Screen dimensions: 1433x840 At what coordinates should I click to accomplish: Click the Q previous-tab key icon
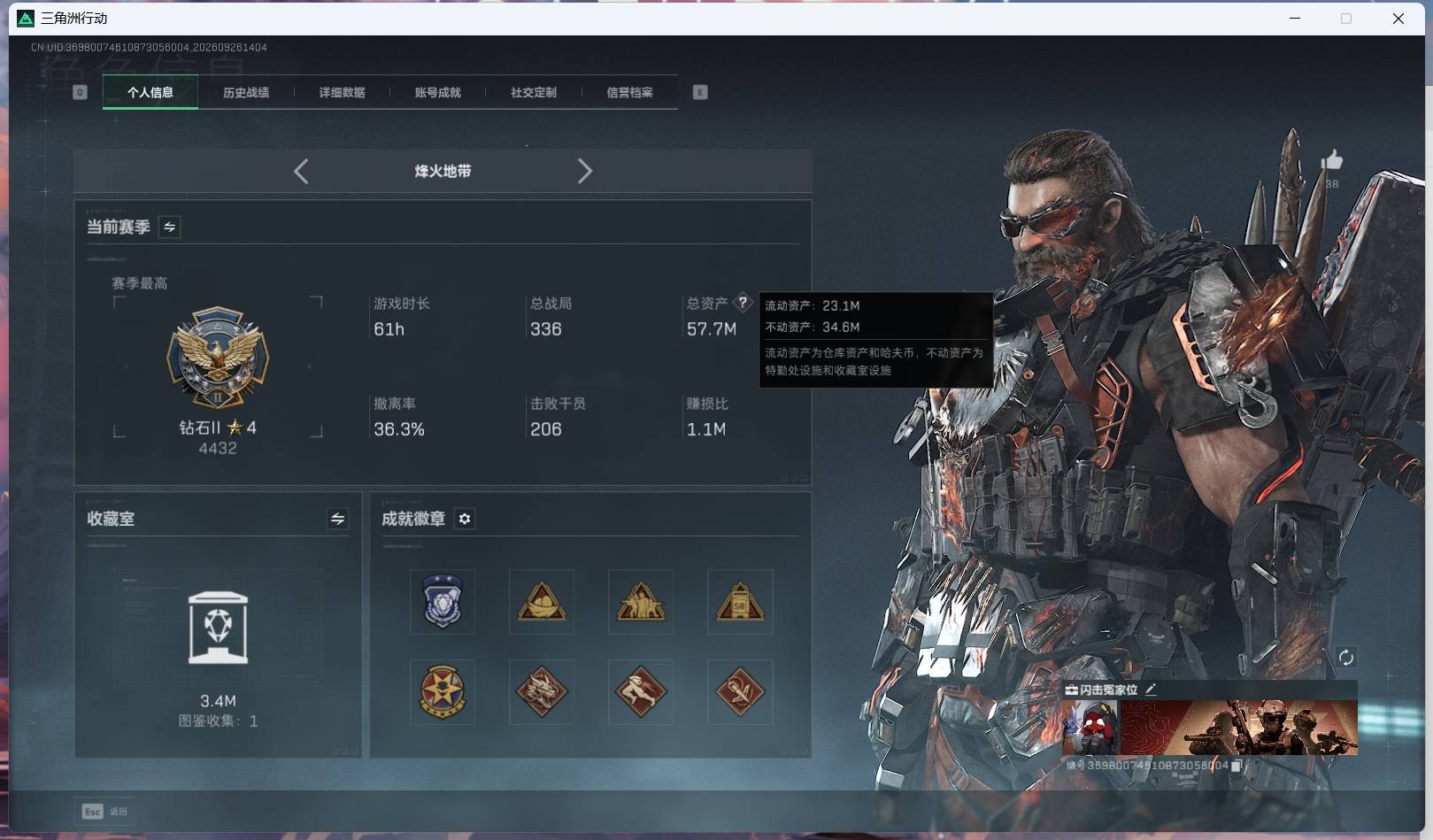click(x=80, y=92)
